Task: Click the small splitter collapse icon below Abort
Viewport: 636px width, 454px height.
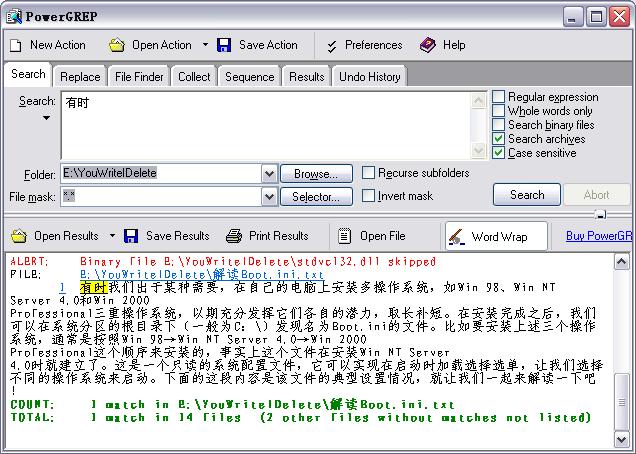Action: click(x=600, y=214)
